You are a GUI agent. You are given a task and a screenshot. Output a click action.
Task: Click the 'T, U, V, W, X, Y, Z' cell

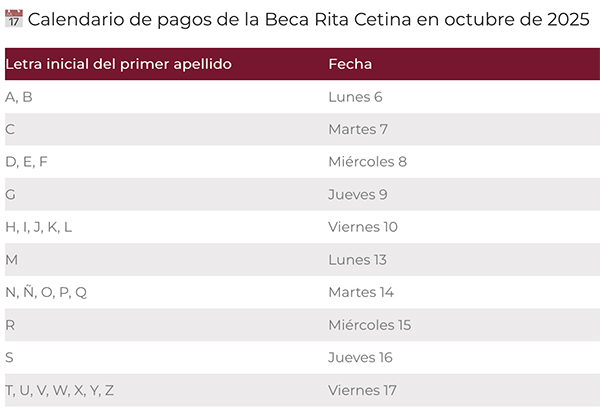pyautogui.click(x=60, y=390)
